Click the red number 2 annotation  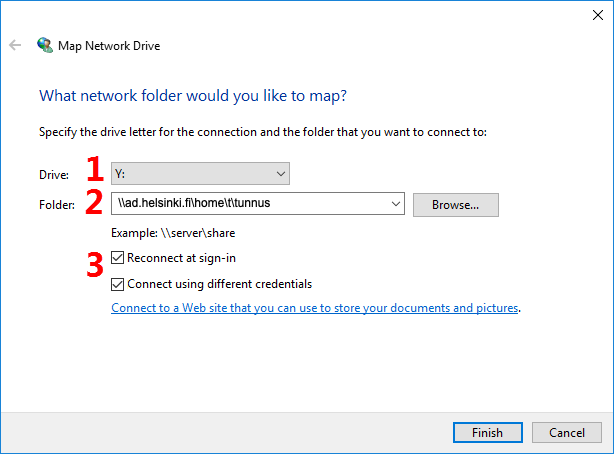coord(94,201)
